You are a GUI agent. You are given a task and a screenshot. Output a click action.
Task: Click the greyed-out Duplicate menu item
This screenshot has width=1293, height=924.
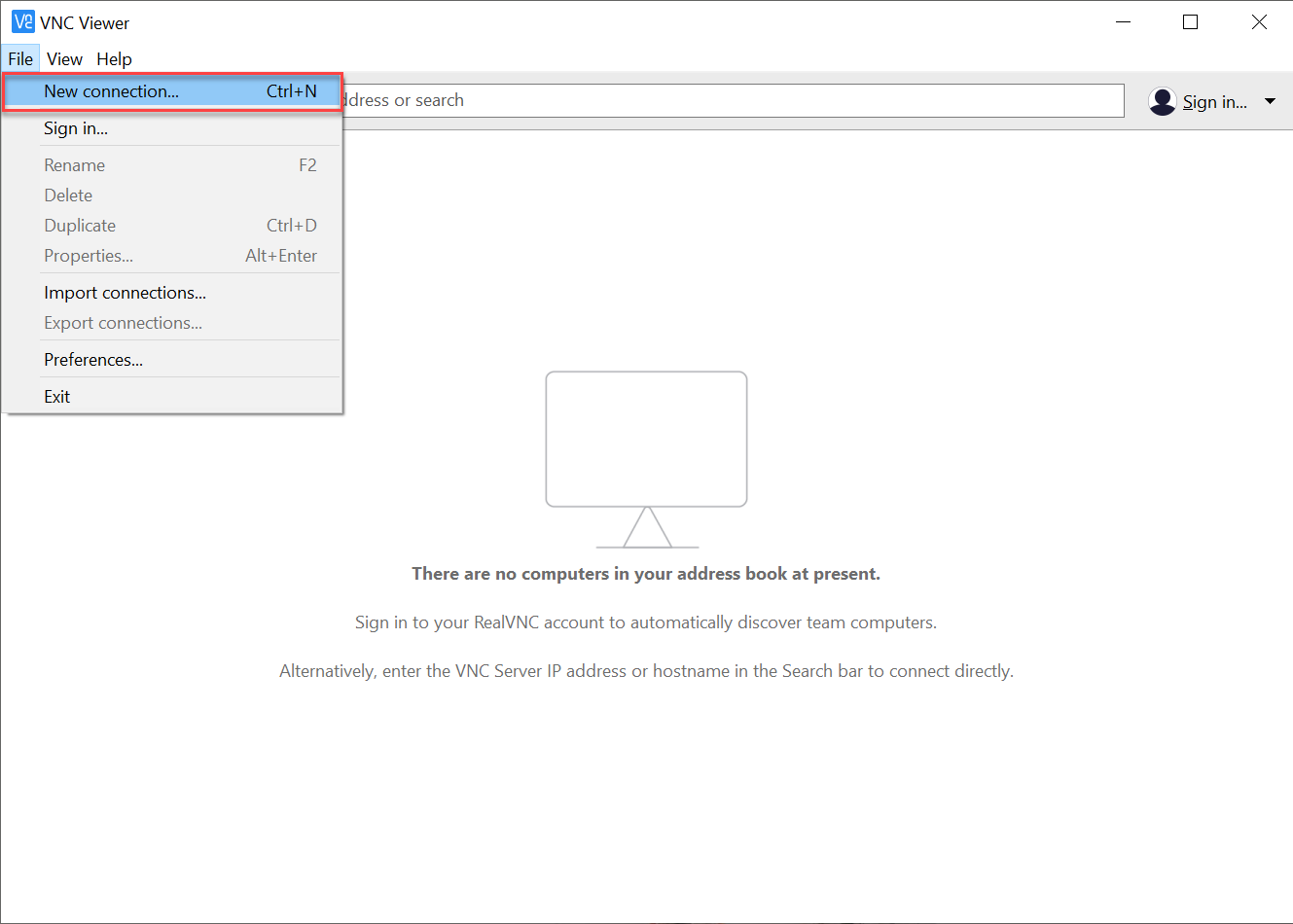pos(172,226)
